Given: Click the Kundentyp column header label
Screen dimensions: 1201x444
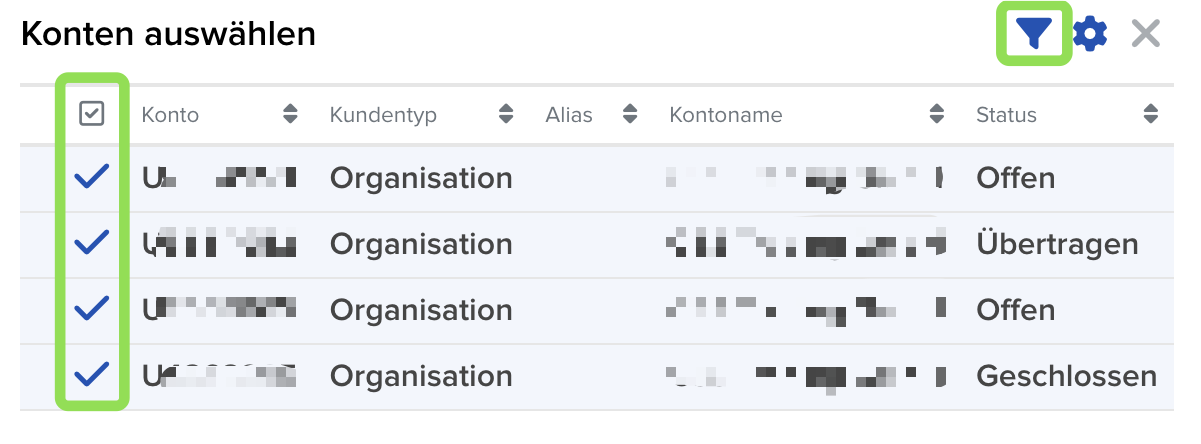Looking at the screenshot, I should (383, 115).
